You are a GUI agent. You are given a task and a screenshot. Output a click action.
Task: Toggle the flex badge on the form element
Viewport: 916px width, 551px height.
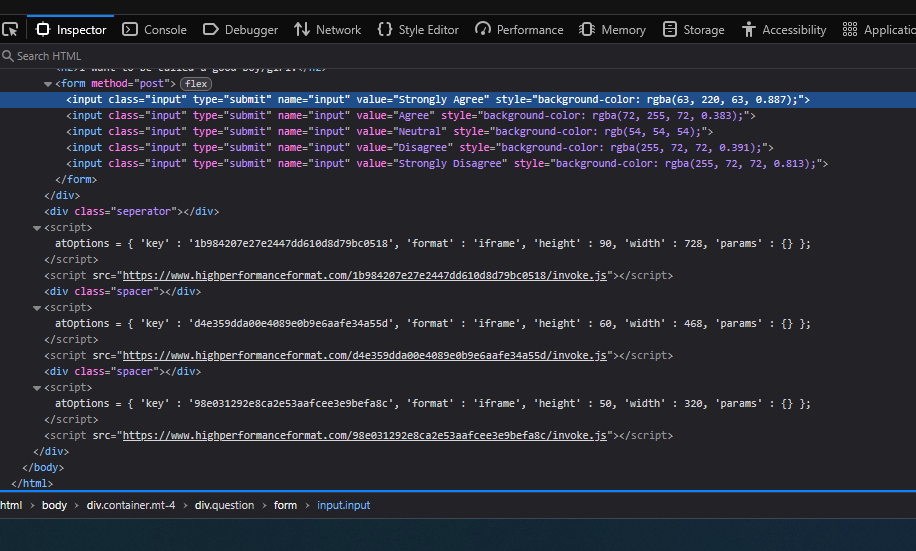195,84
